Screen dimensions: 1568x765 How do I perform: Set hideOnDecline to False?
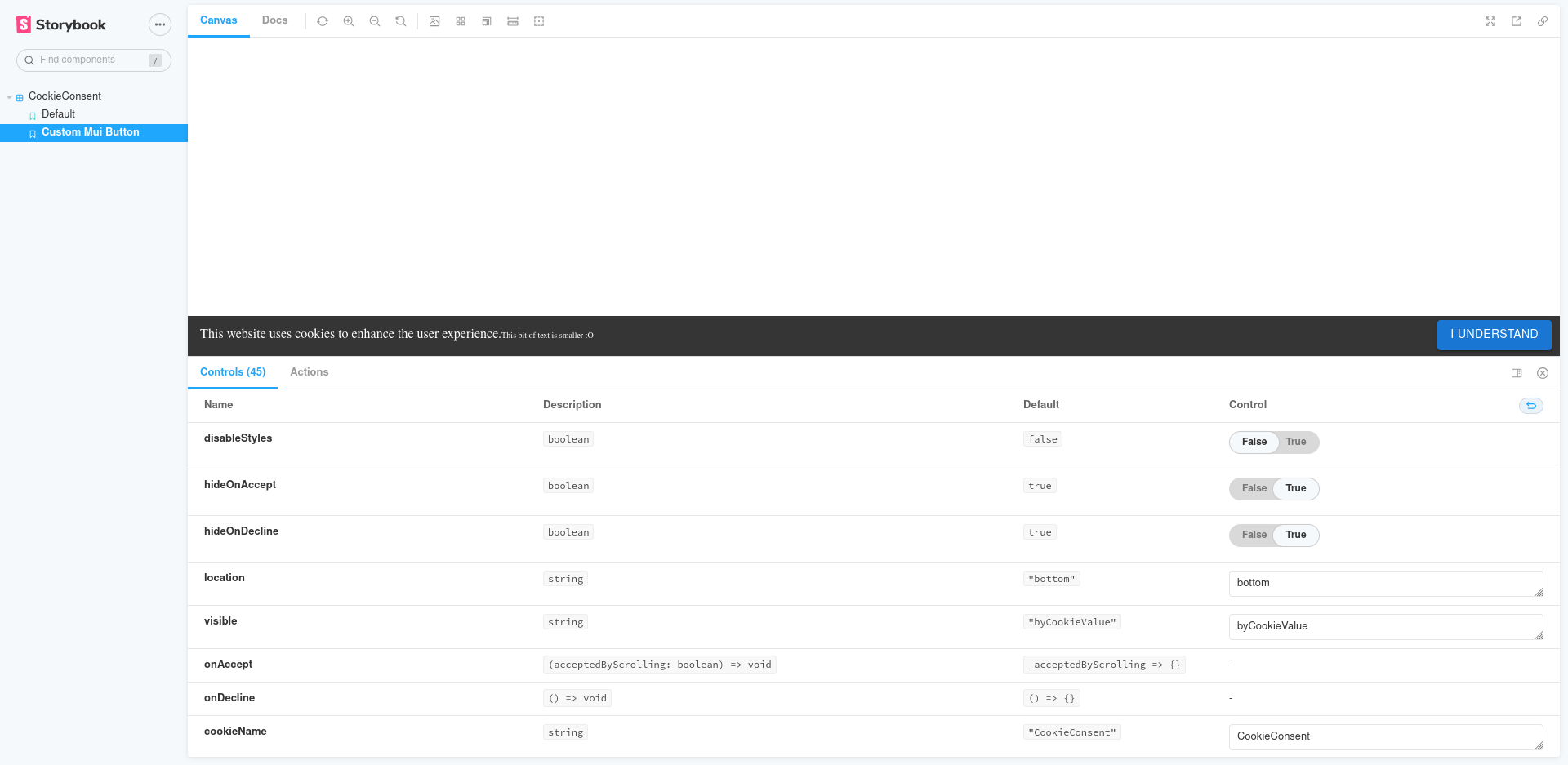point(1253,535)
